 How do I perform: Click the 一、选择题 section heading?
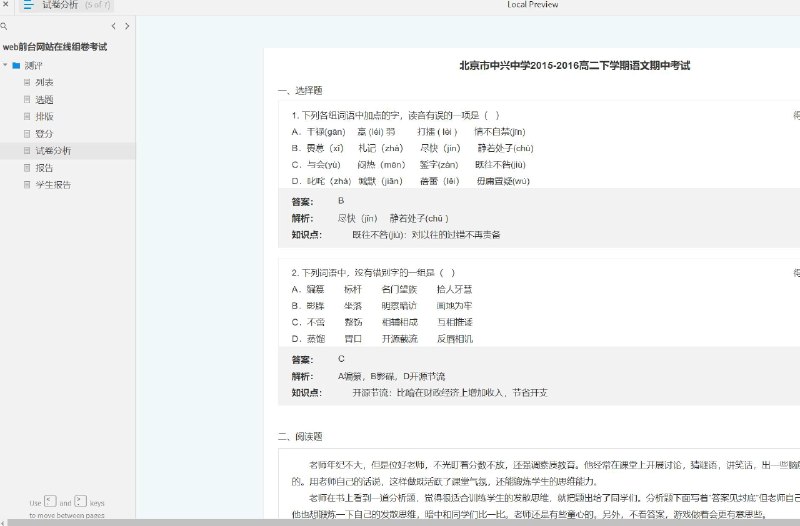pos(300,91)
